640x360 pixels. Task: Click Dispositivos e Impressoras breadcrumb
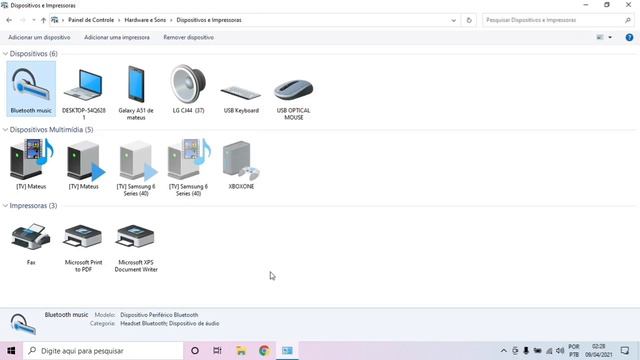209,20
